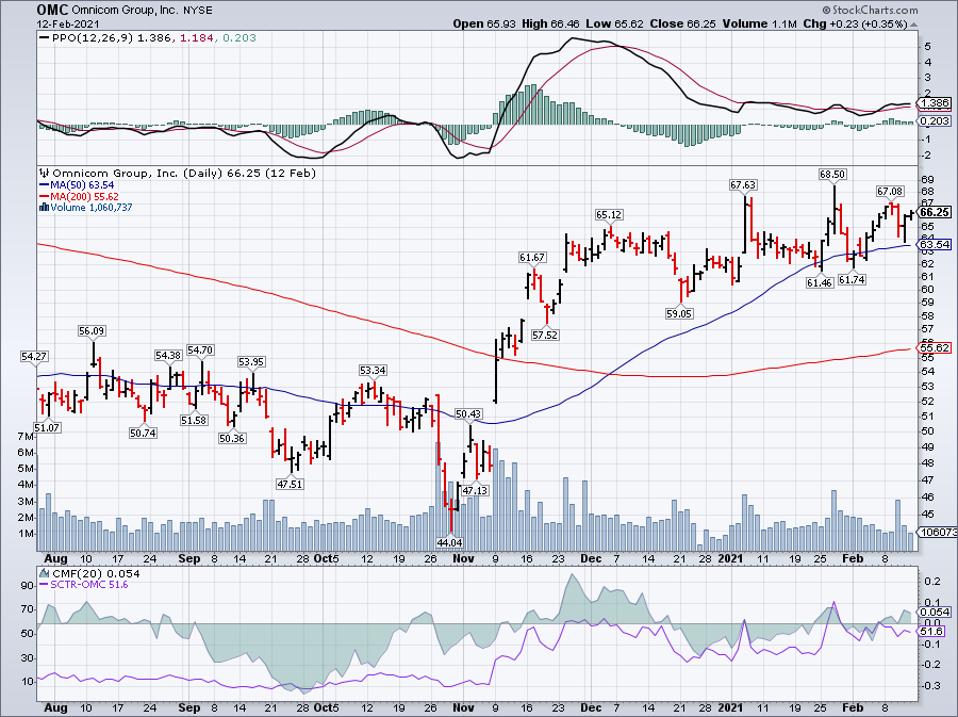This screenshot has height=717, width=958.
Task: Click the 50.36 low price label
Action: click(x=232, y=438)
